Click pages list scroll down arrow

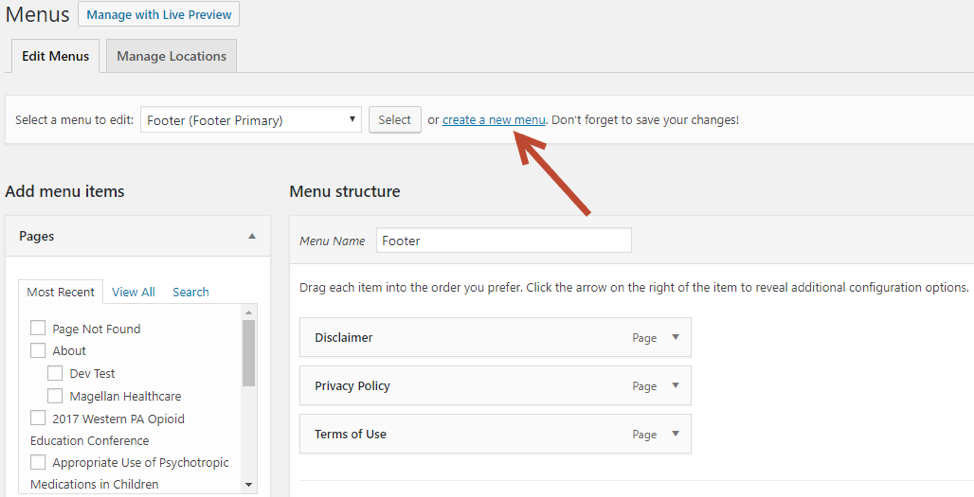[248, 485]
